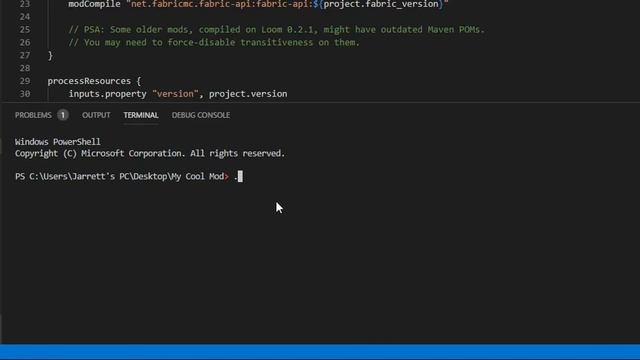Image resolution: width=640 pixels, height=360 pixels.
Task: Click the modCompile line in the editor
Action: pos(258,4)
